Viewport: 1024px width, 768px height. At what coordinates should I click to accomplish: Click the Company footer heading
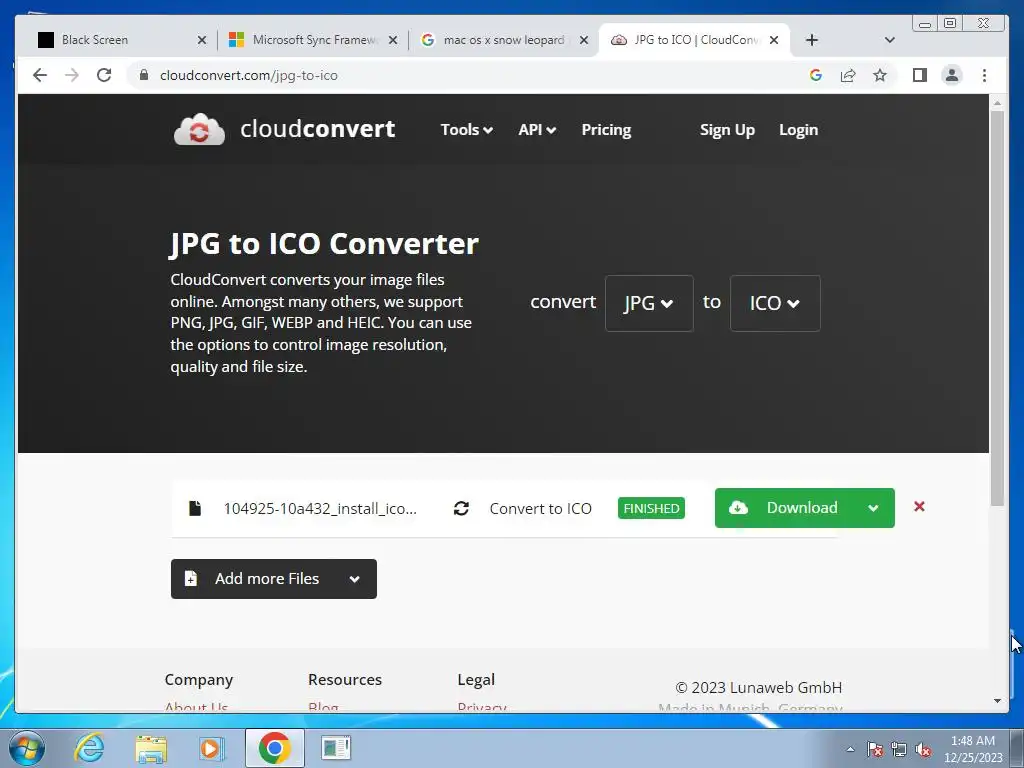click(x=199, y=679)
